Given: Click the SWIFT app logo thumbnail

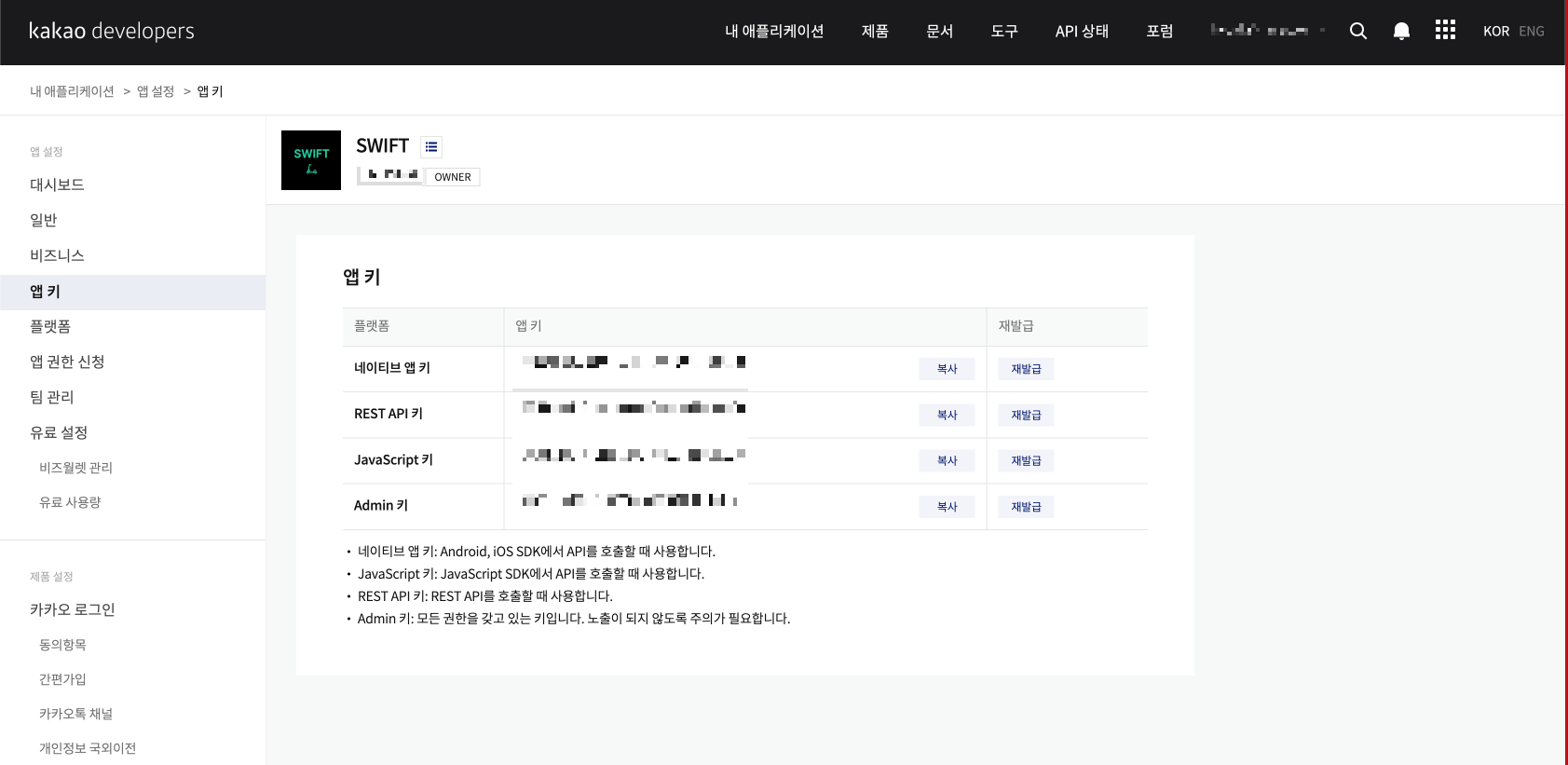Looking at the screenshot, I should click(311, 160).
